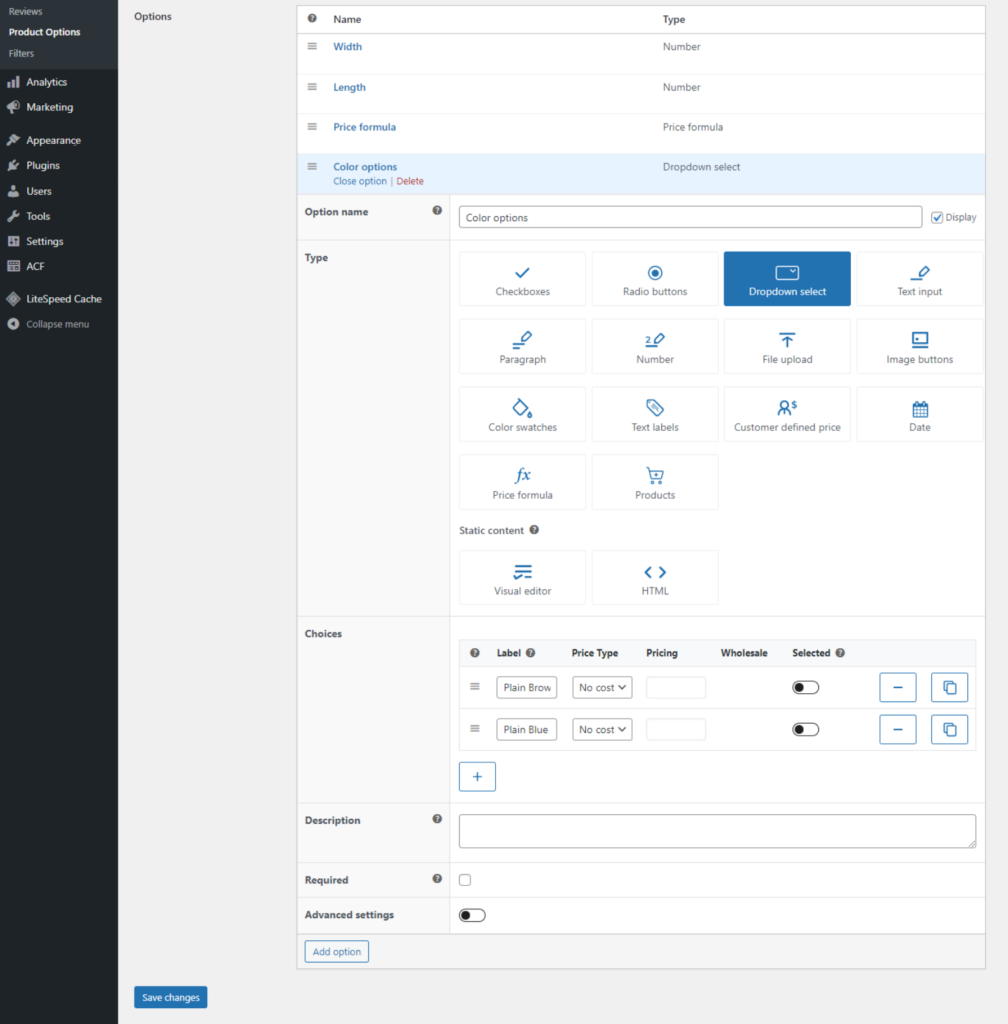Choose the Date option type
The width and height of the screenshot is (1008, 1024).
pyautogui.click(x=919, y=414)
